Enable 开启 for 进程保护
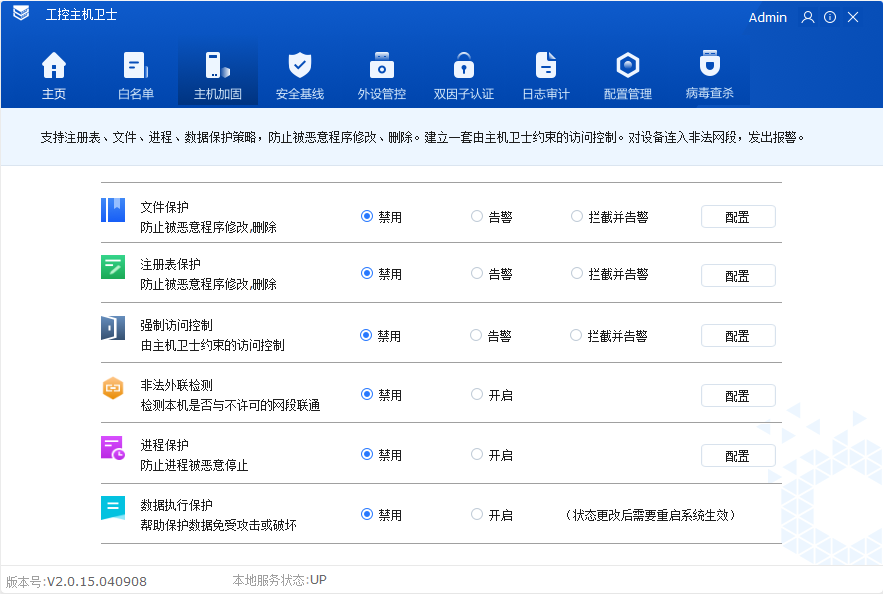 [x=477, y=454]
